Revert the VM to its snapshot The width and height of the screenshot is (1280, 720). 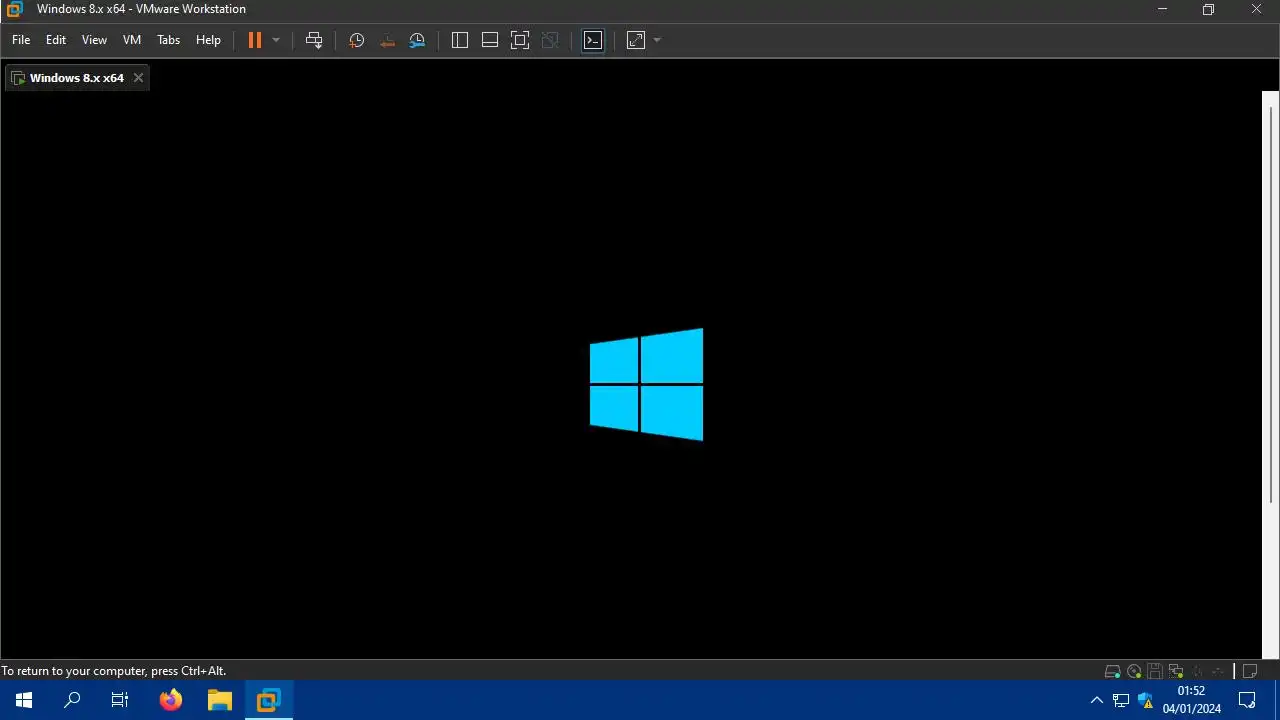[x=387, y=40]
